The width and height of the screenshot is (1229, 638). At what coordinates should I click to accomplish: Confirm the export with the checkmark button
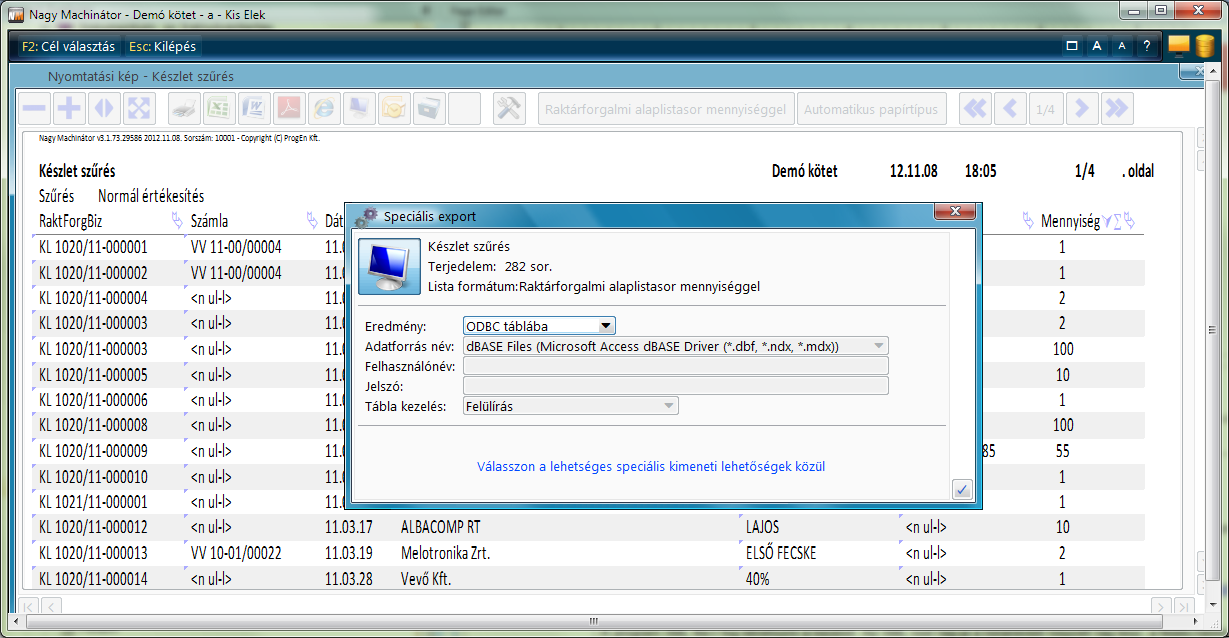tap(961, 489)
